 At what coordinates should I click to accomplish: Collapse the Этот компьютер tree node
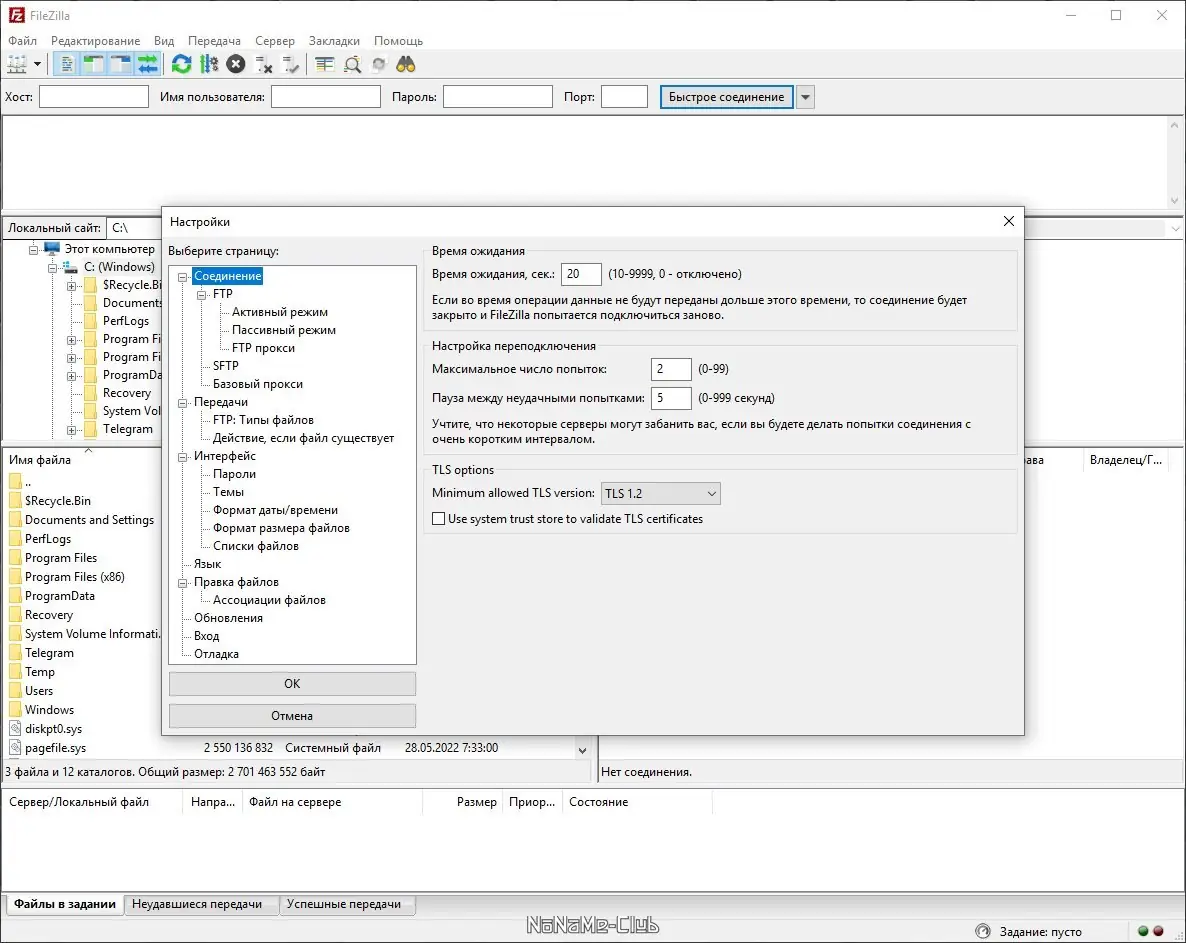33,250
